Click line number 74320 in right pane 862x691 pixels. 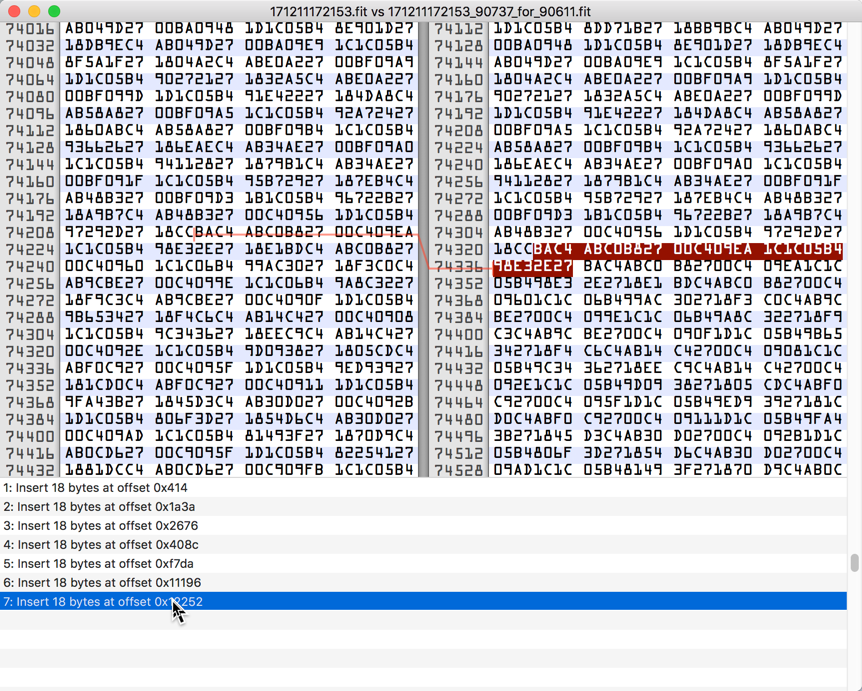click(x=458, y=250)
